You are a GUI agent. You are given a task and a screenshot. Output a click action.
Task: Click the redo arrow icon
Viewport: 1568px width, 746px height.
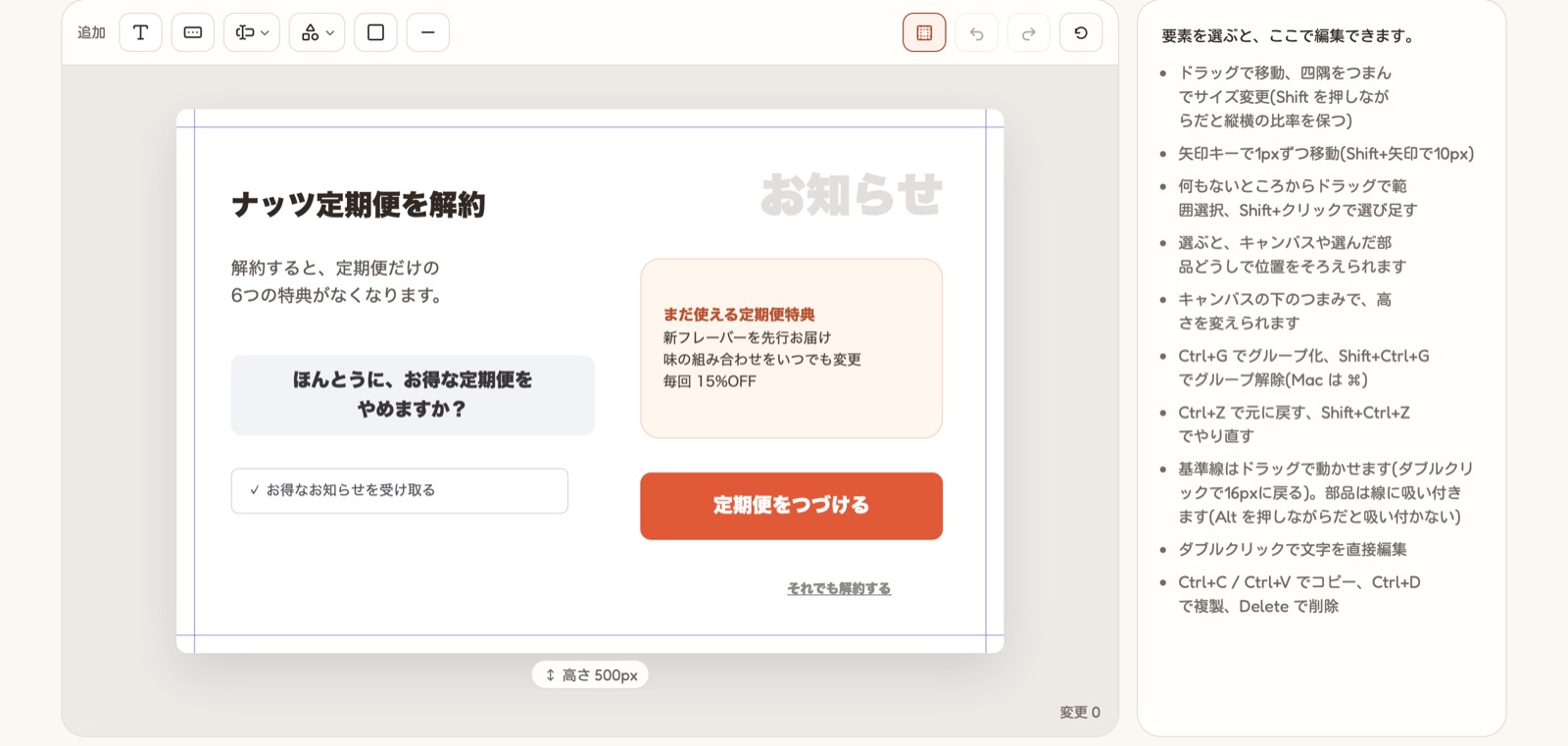1029,32
